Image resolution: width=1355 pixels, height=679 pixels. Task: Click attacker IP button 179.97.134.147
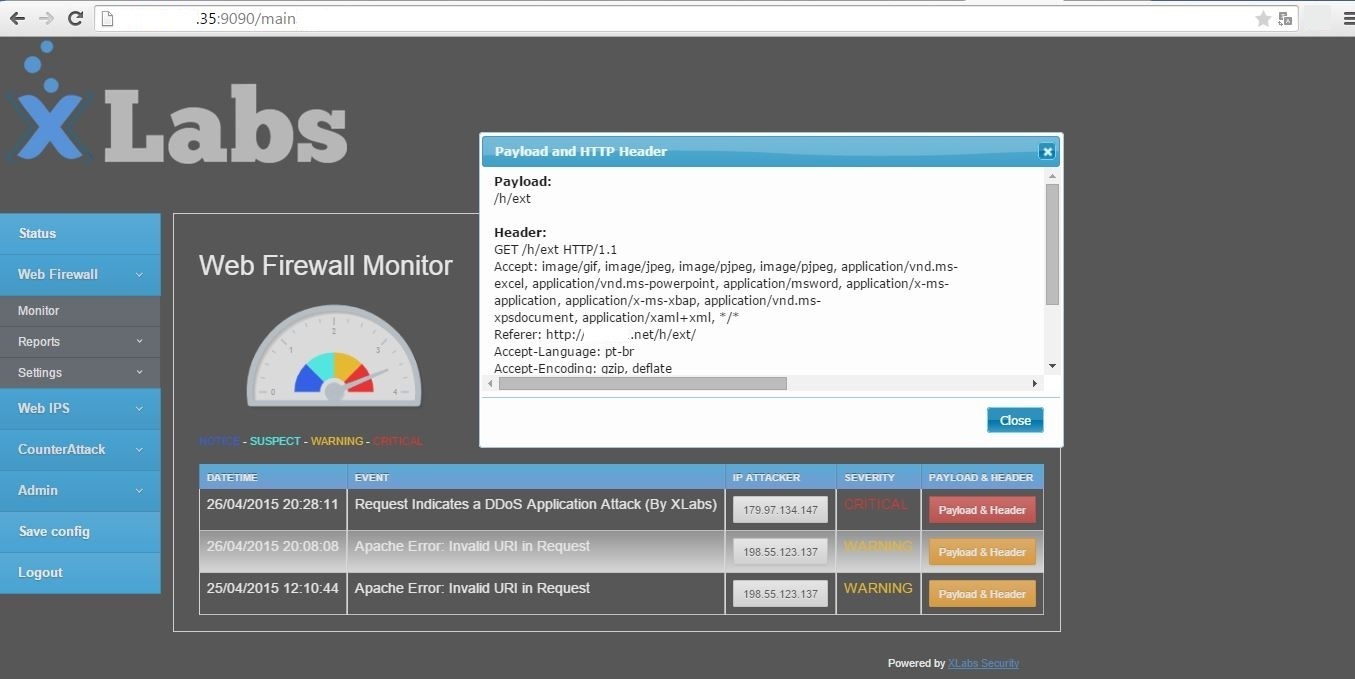780,510
